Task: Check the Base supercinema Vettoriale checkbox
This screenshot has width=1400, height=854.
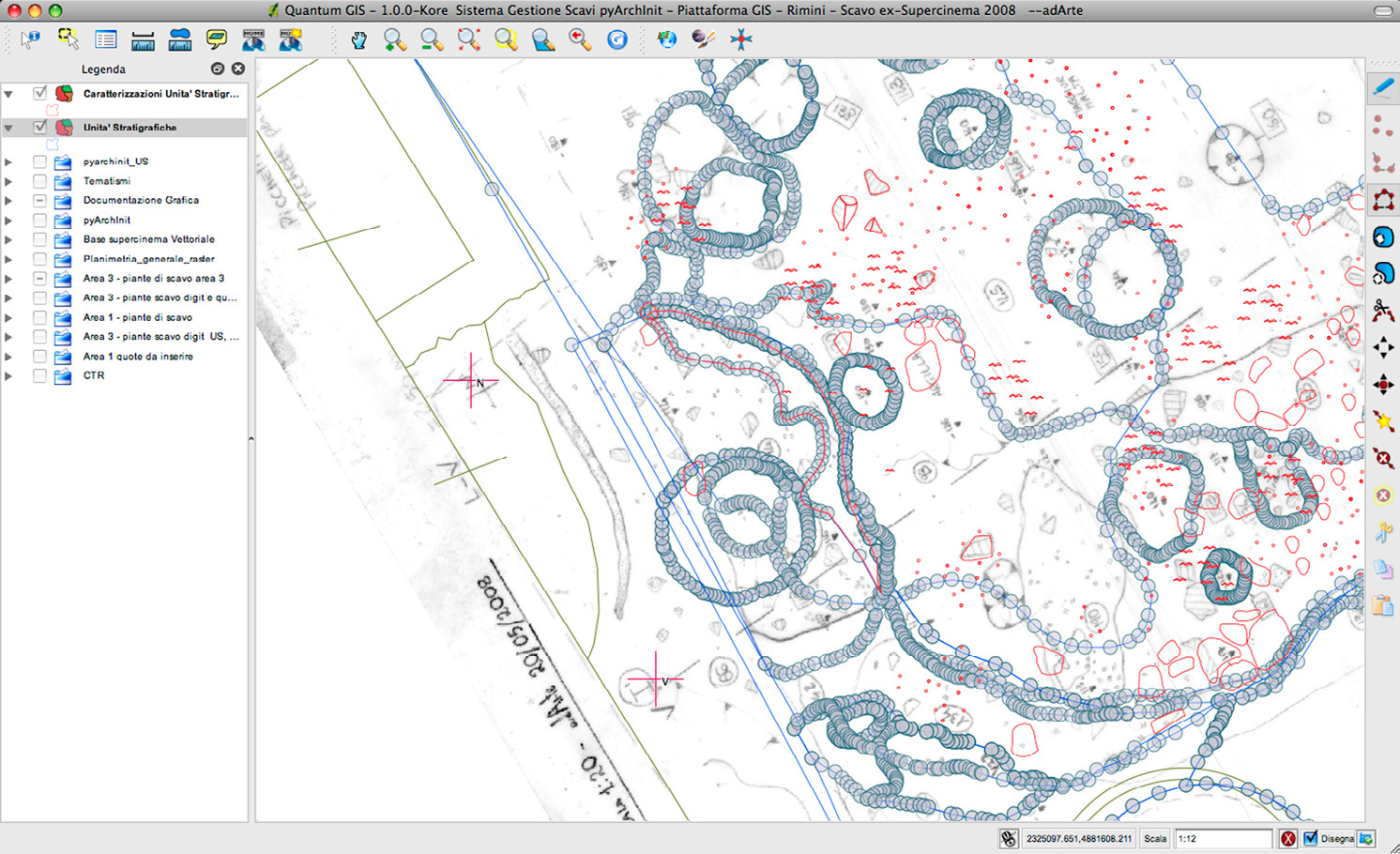Action: [x=39, y=239]
